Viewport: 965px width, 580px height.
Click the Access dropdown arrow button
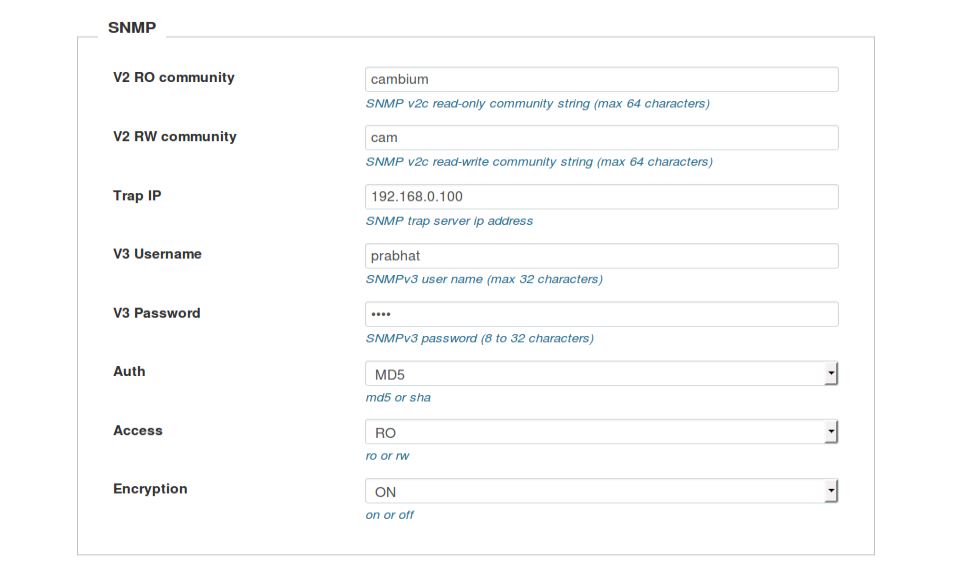click(831, 432)
